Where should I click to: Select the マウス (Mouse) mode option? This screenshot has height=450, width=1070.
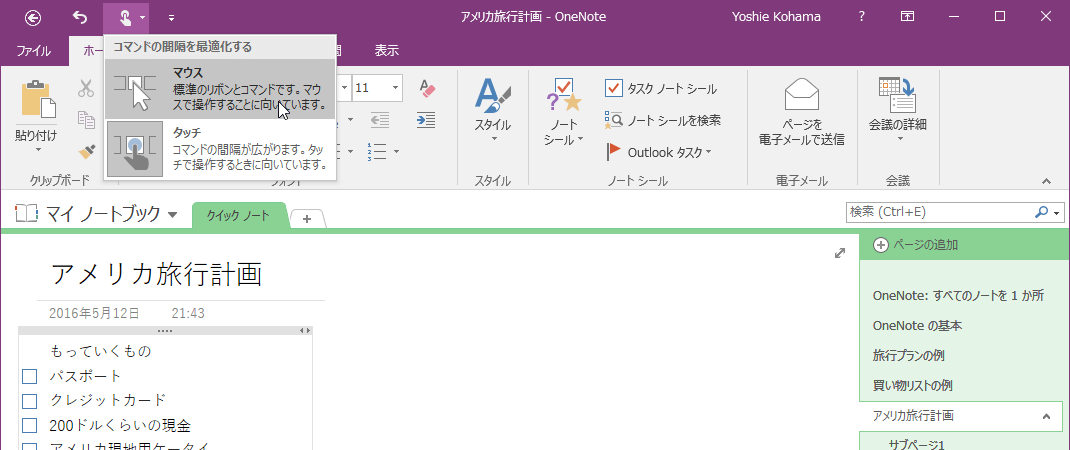coord(220,89)
